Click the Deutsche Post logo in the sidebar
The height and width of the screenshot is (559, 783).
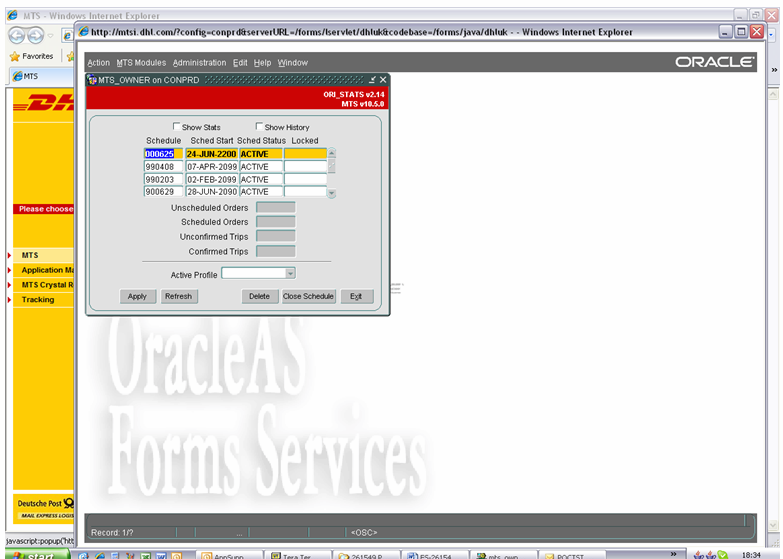coord(45,504)
